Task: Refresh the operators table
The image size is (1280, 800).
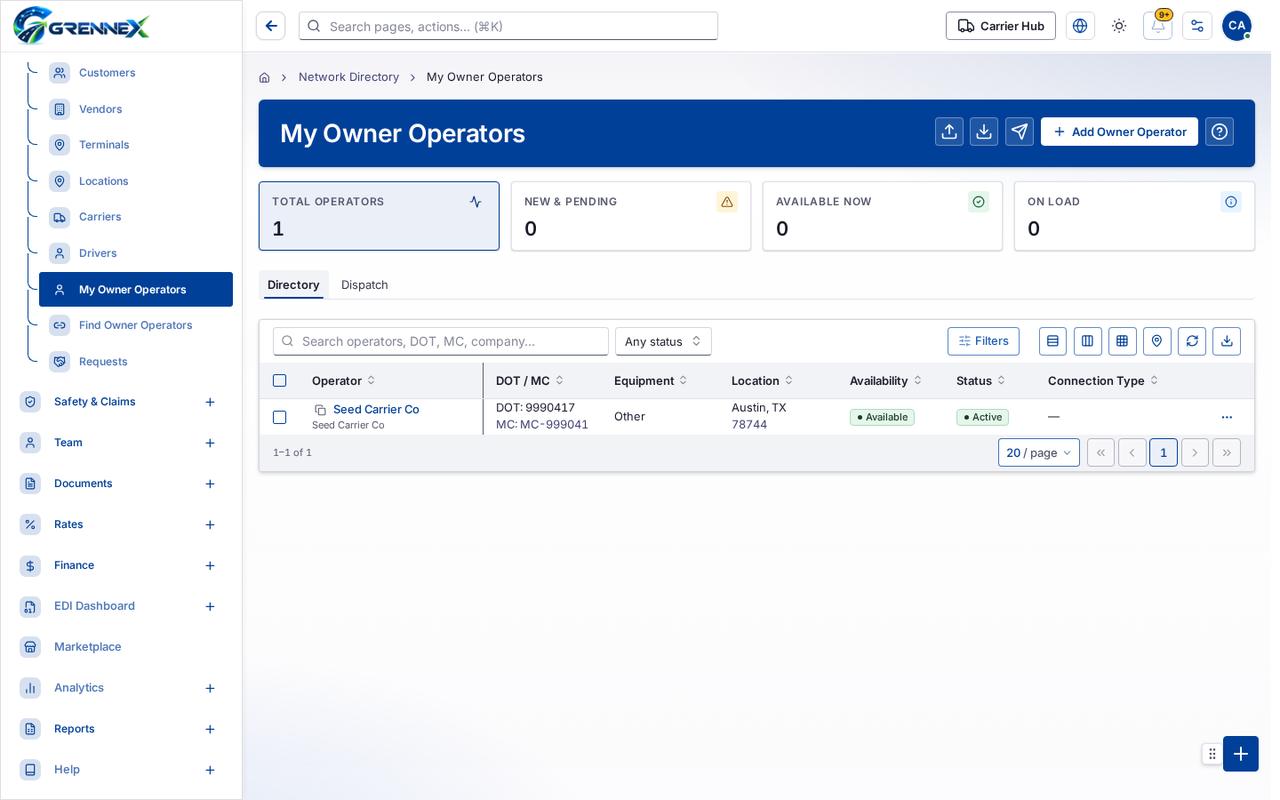Action: point(1192,341)
